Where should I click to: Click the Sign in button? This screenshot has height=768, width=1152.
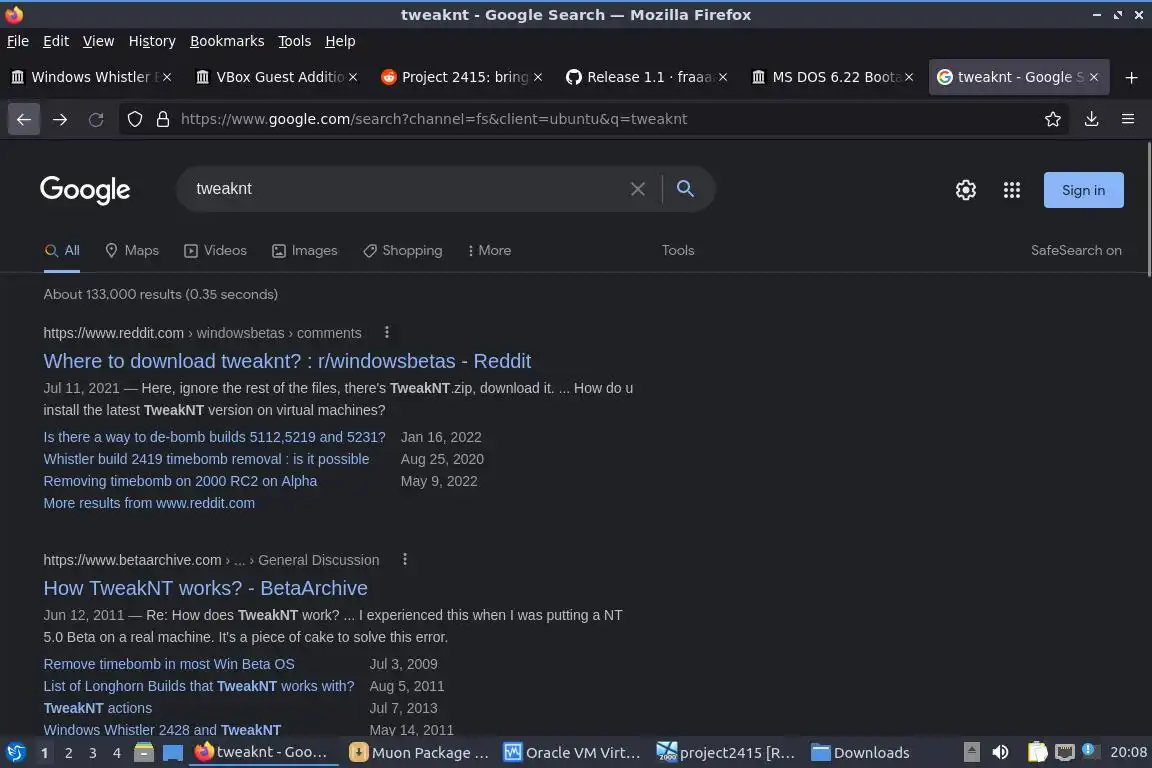click(1083, 190)
